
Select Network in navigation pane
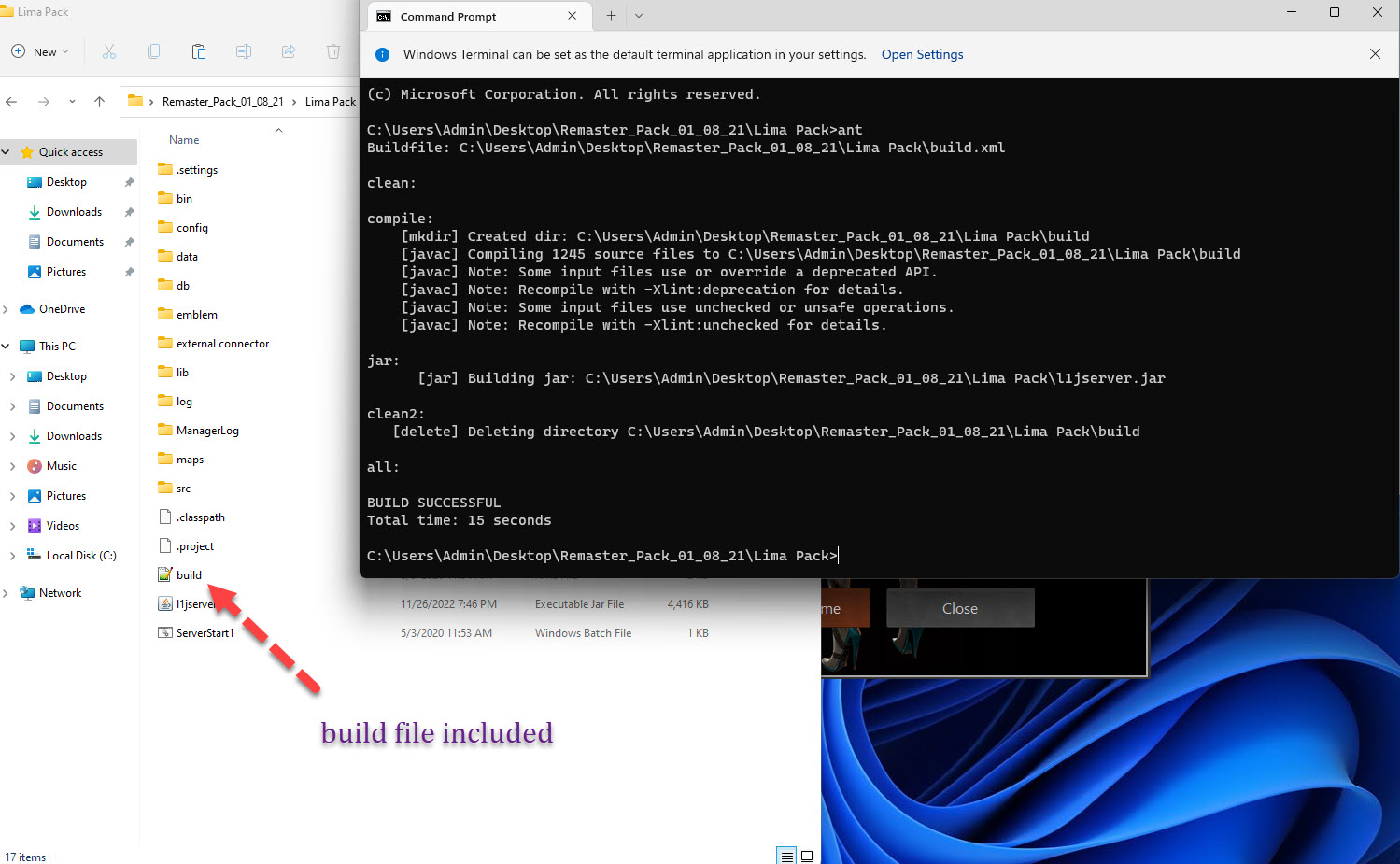pos(60,593)
